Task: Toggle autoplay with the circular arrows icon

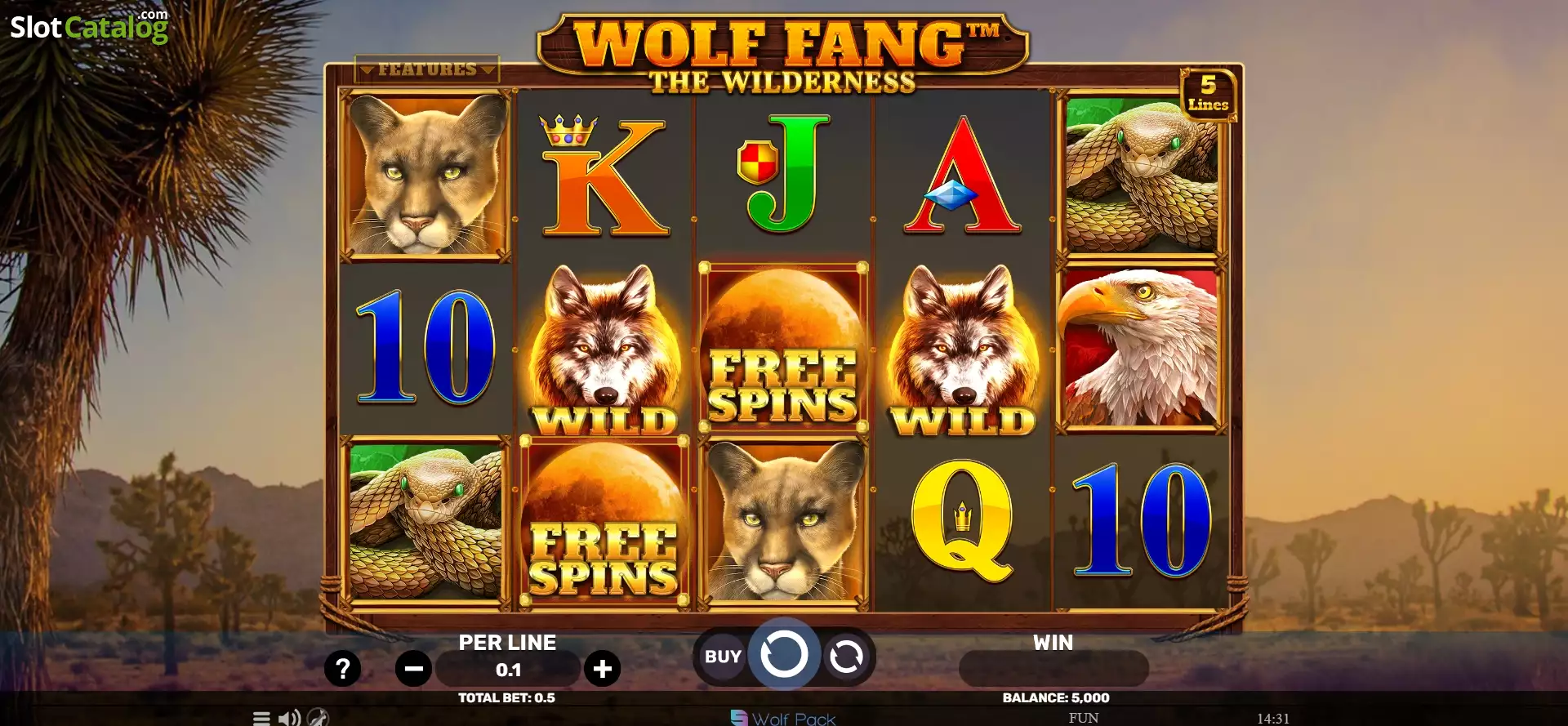Action: [x=846, y=657]
